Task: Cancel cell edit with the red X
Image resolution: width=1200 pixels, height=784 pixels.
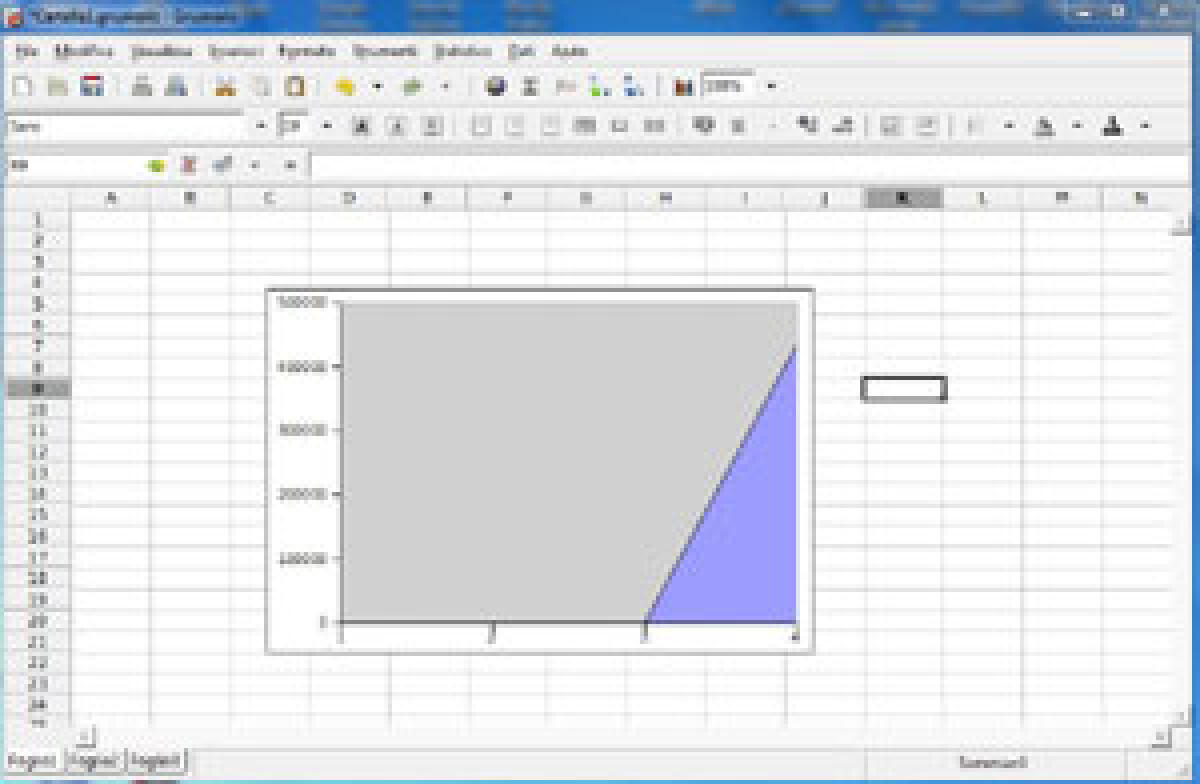Action: click(x=188, y=165)
